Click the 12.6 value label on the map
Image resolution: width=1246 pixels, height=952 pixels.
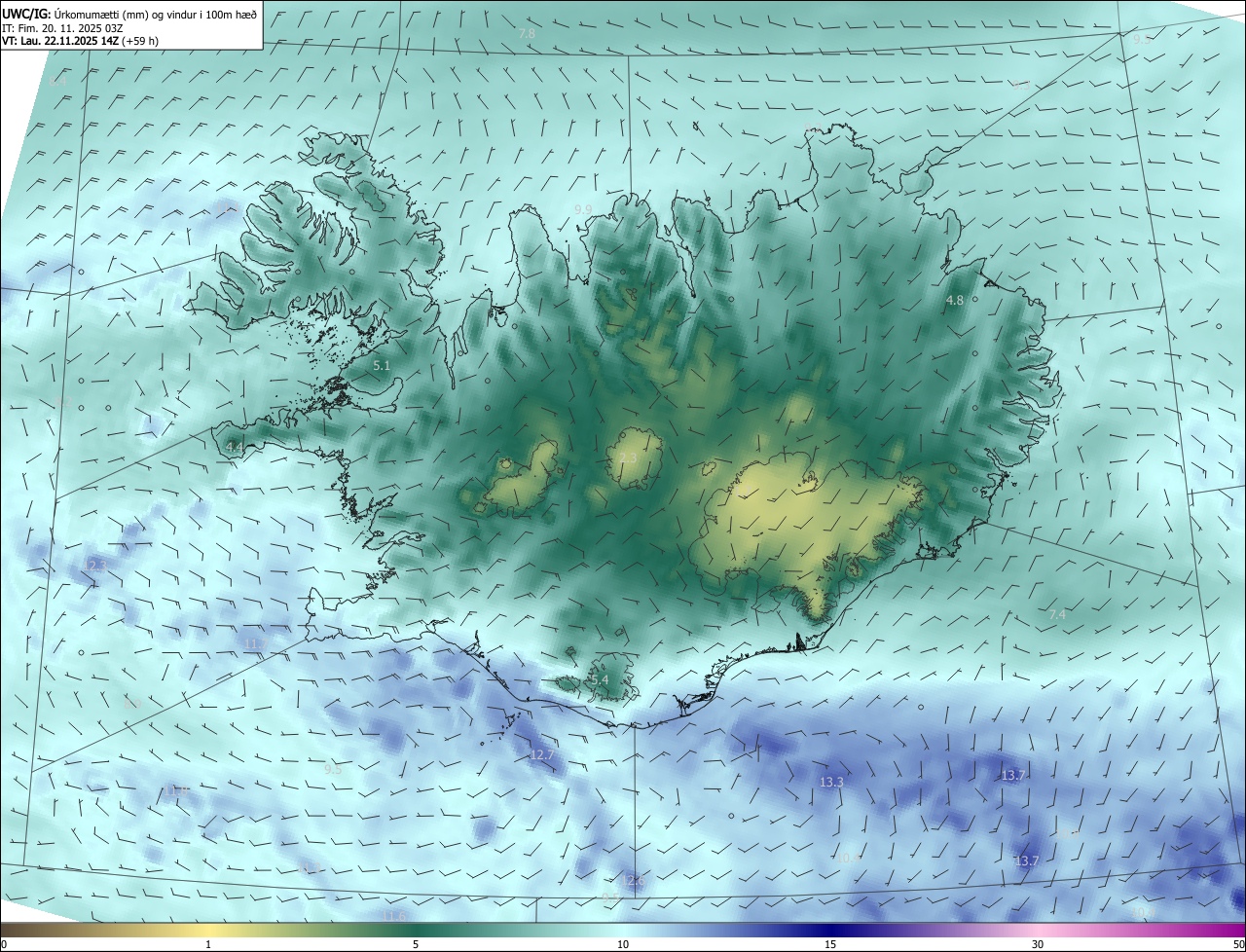coord(635,881)
